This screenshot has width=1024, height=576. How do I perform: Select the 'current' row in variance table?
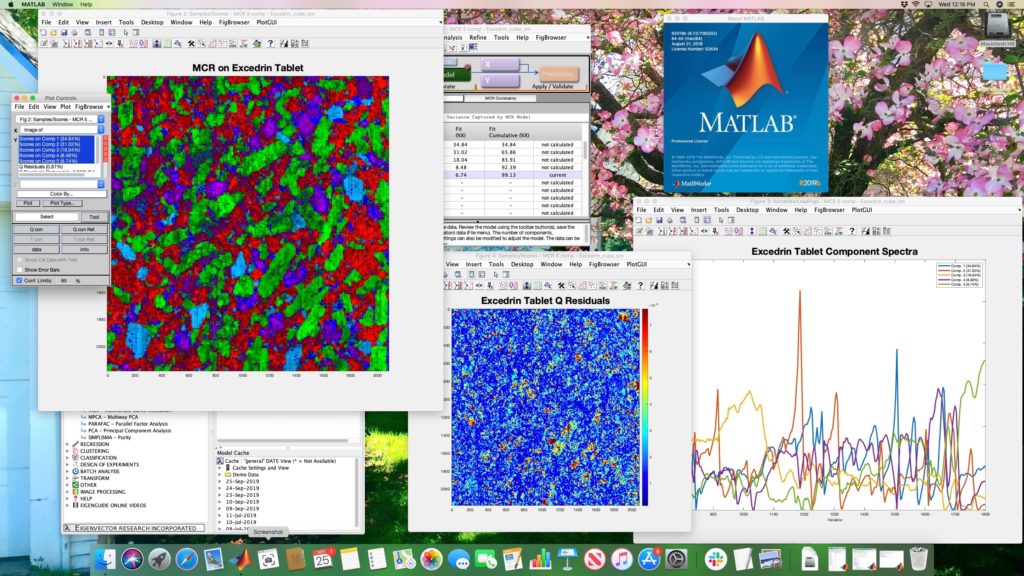513,175
